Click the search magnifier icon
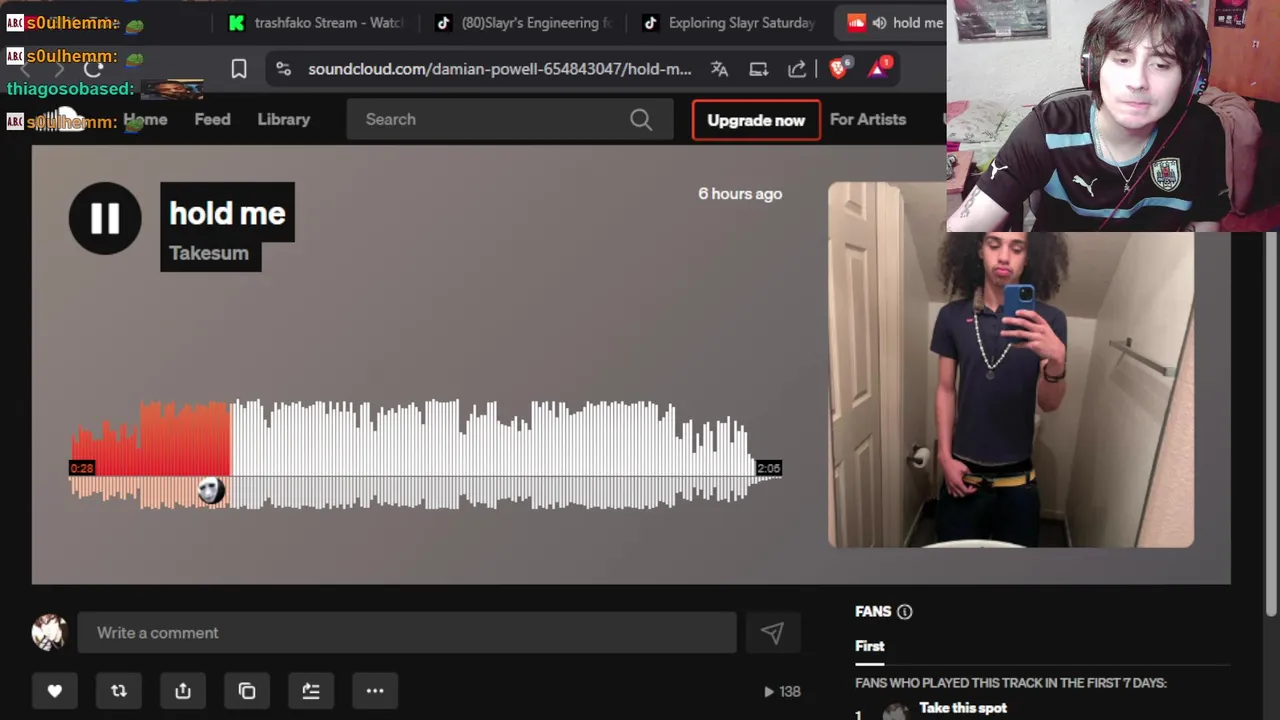 tap(641, 120)
